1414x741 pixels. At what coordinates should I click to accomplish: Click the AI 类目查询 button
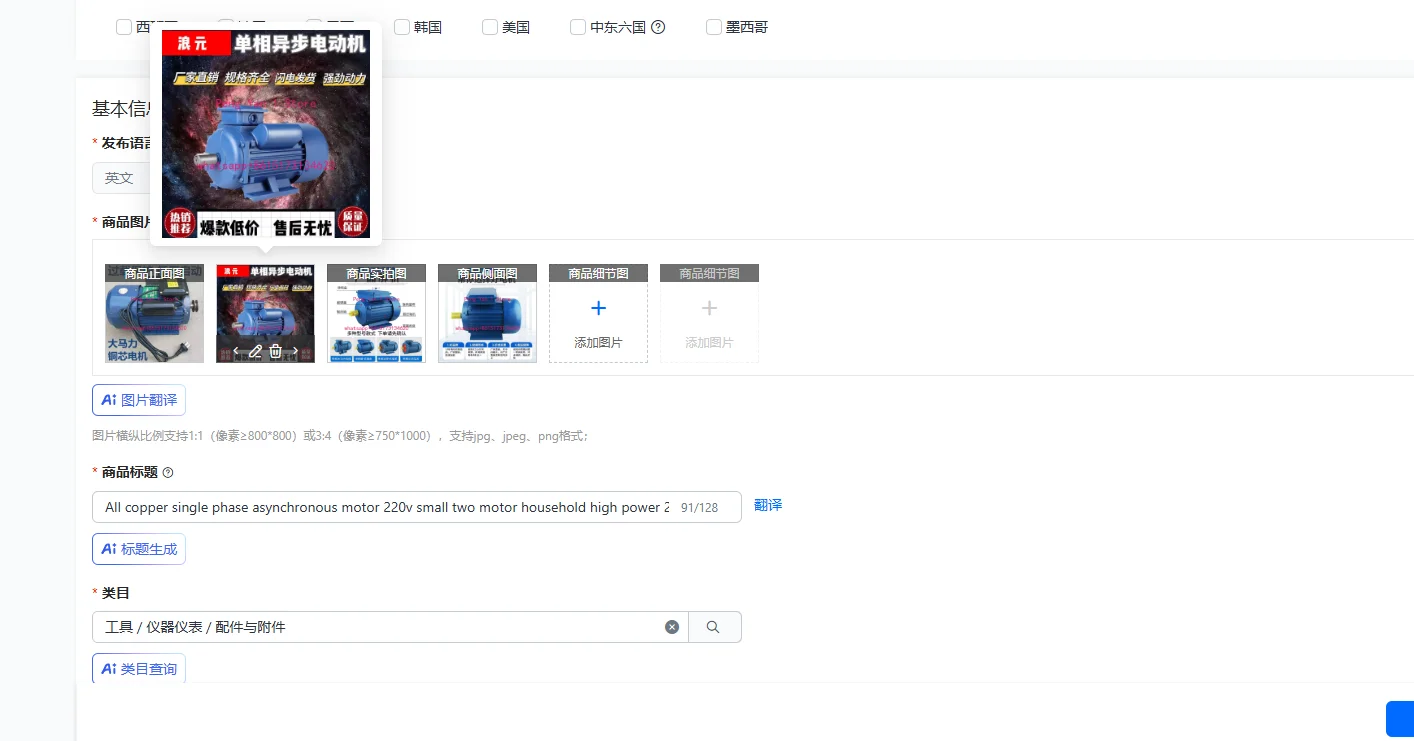(139, 669)
